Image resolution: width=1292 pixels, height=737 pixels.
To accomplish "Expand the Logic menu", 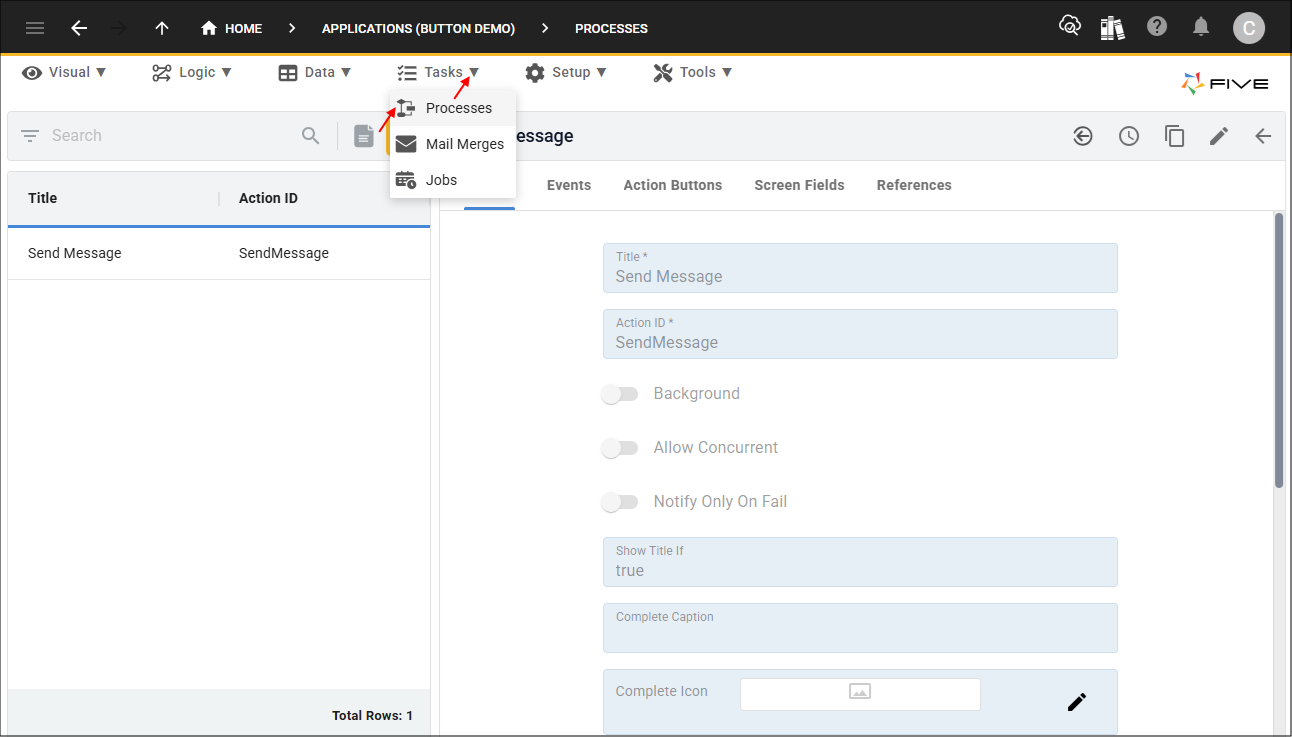I will pos(192,72).
